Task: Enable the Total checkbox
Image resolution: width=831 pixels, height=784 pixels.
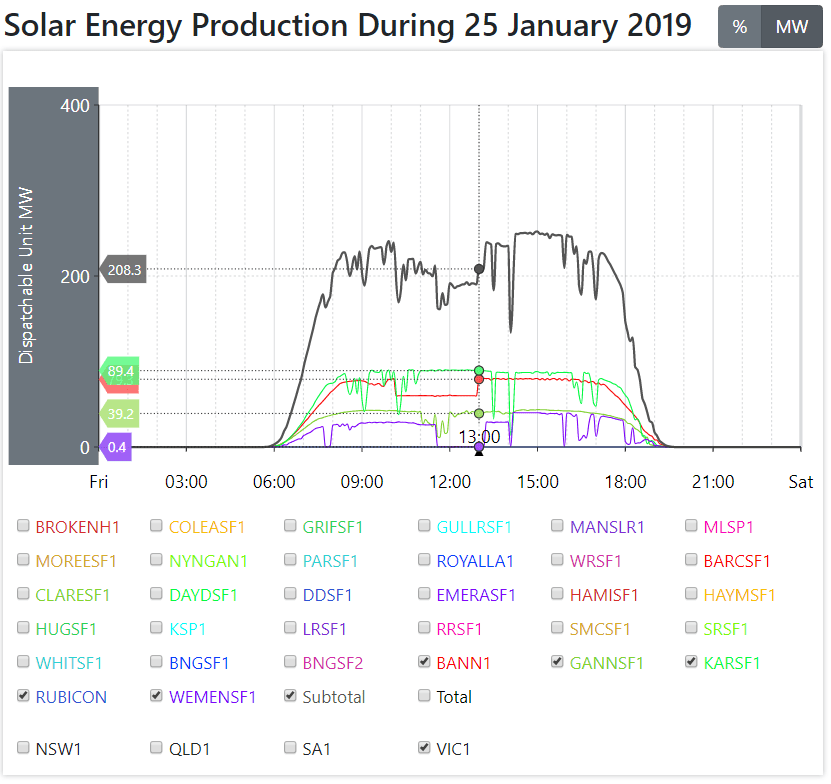Action: 425,697
